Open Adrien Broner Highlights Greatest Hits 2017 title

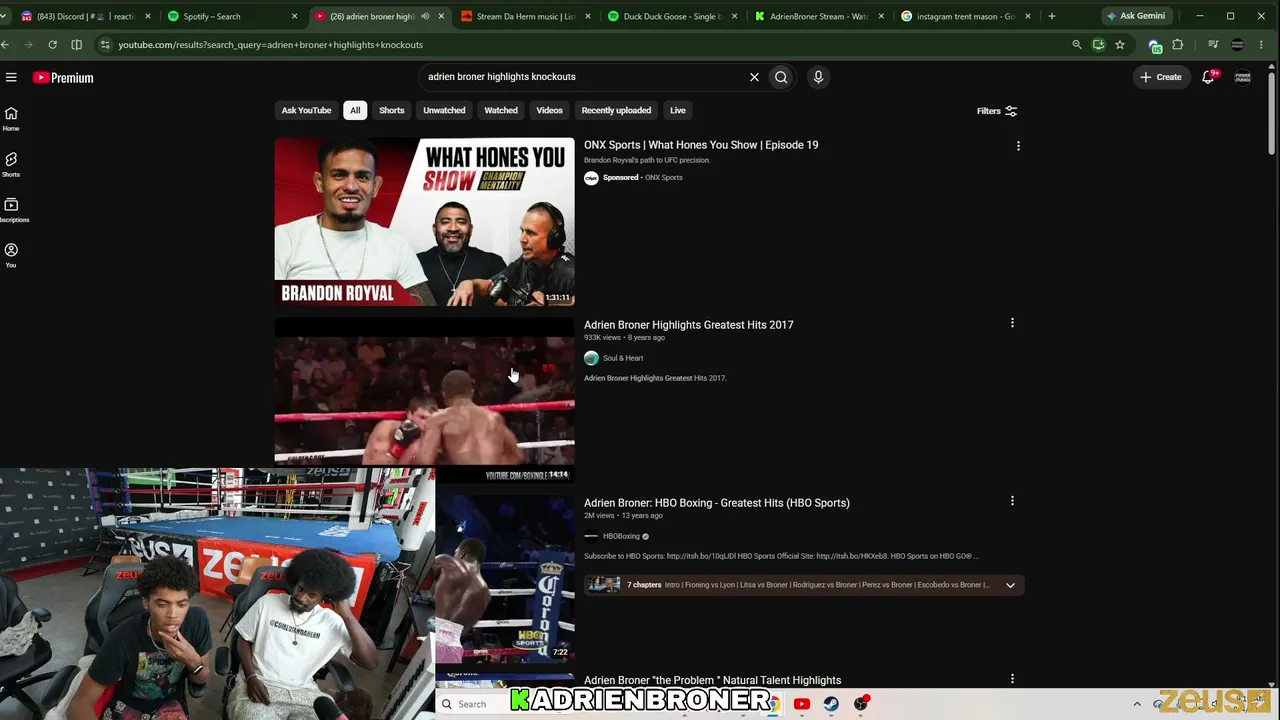click(689, 325)
